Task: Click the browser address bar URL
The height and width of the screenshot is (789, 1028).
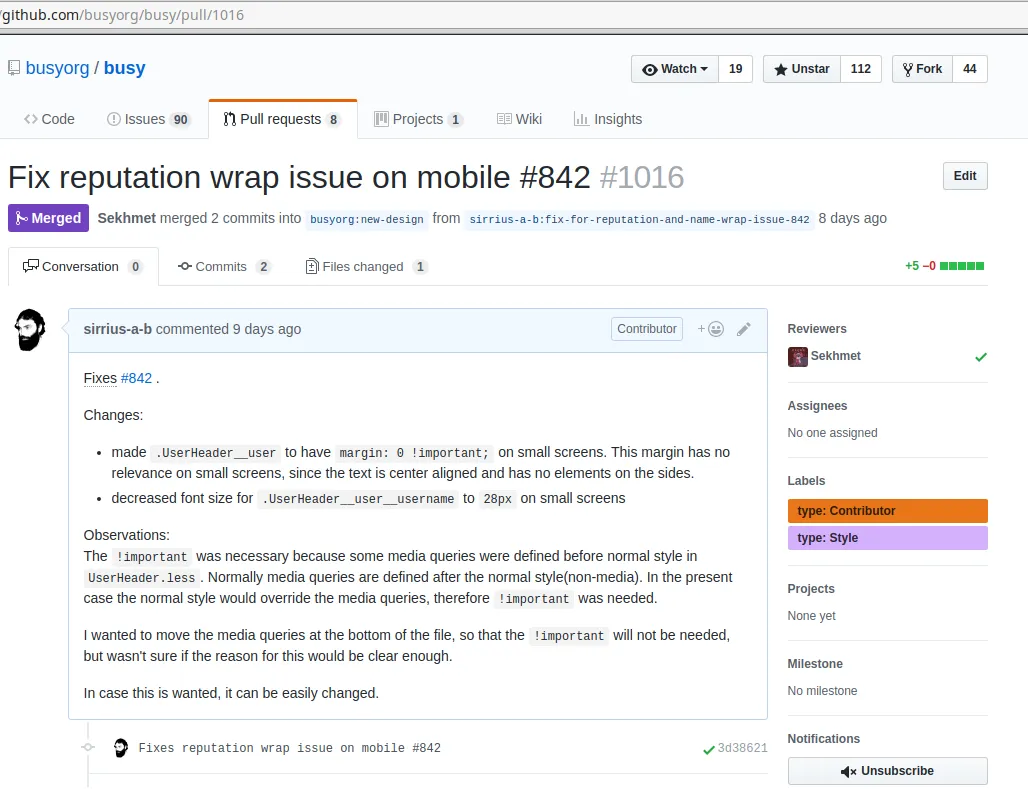Action: click(123, 14)
